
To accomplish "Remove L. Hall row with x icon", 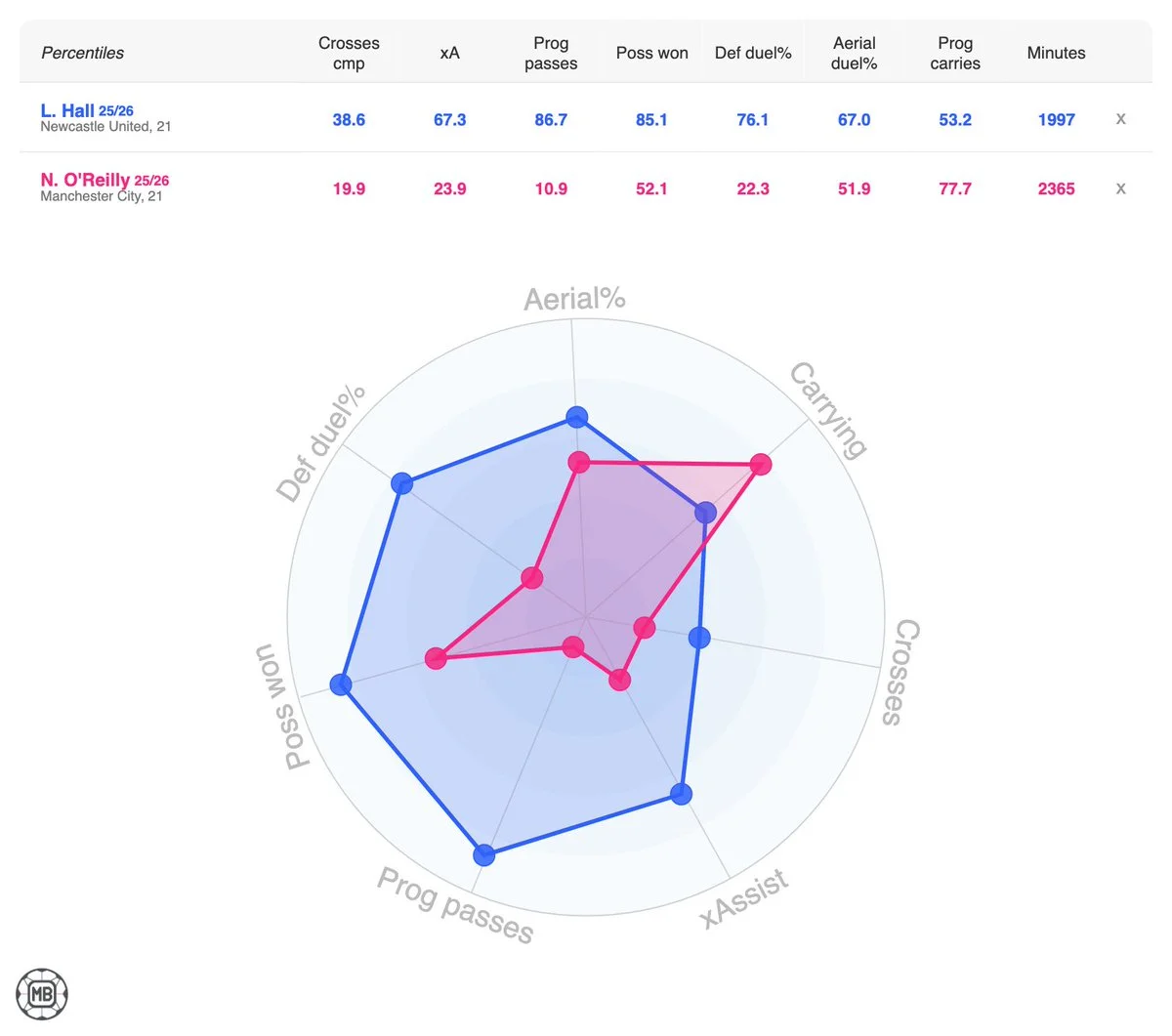I will point(1120,119).
